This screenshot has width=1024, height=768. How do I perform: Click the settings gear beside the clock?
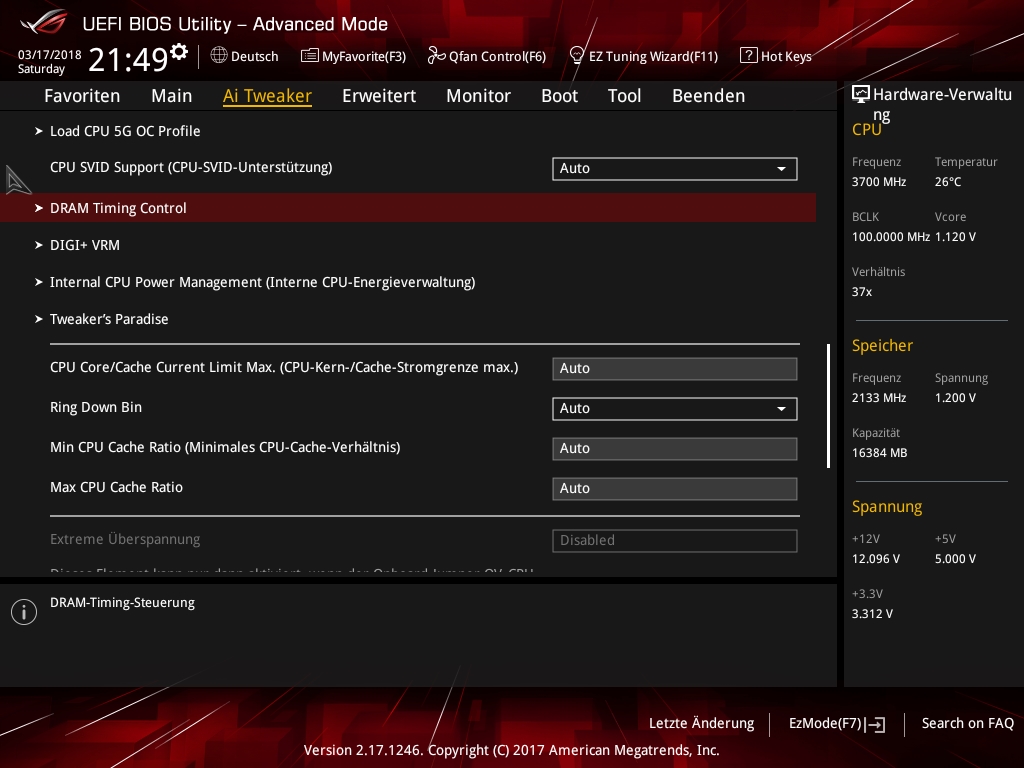179,51
